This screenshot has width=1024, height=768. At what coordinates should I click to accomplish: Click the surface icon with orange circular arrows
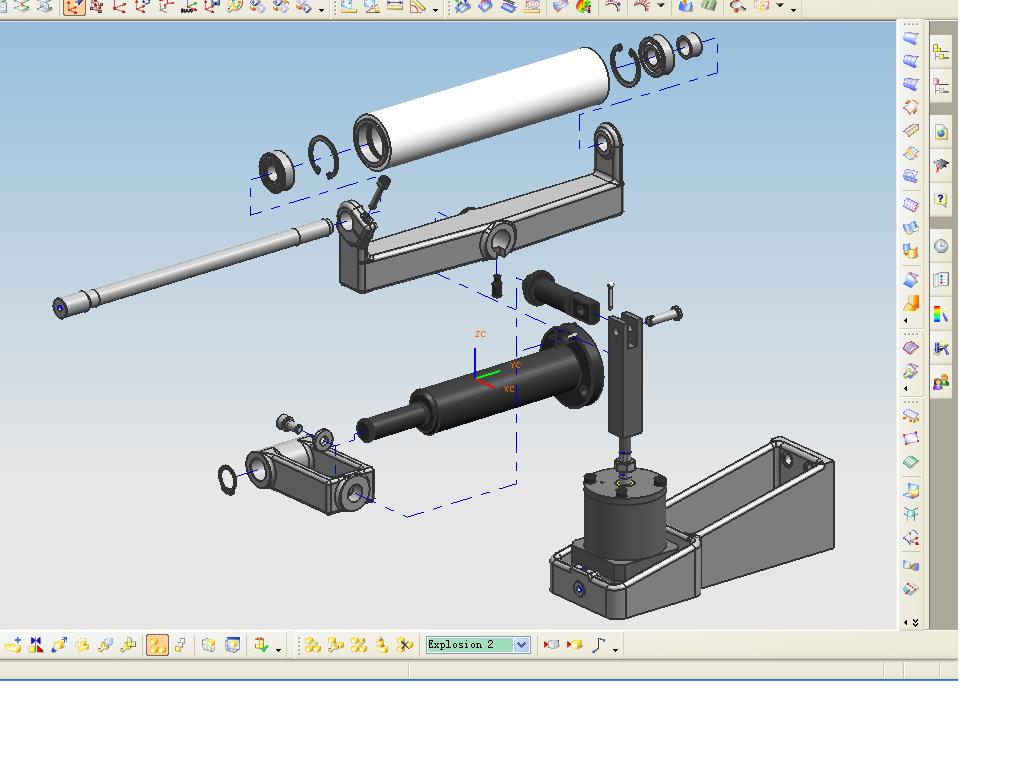point(910,107)
